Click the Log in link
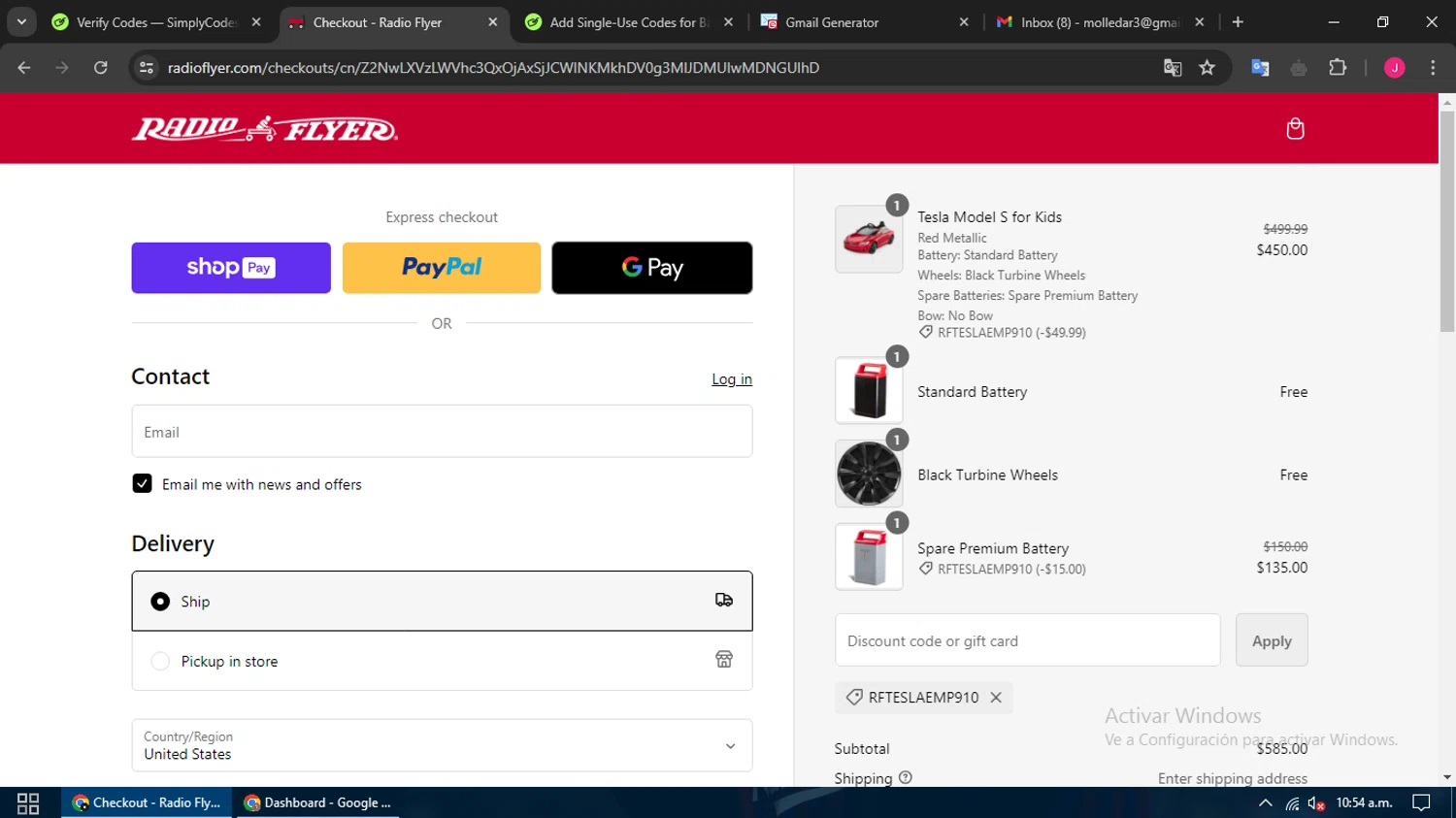This screenshot has height=818, width=1456. coord(732,379)
